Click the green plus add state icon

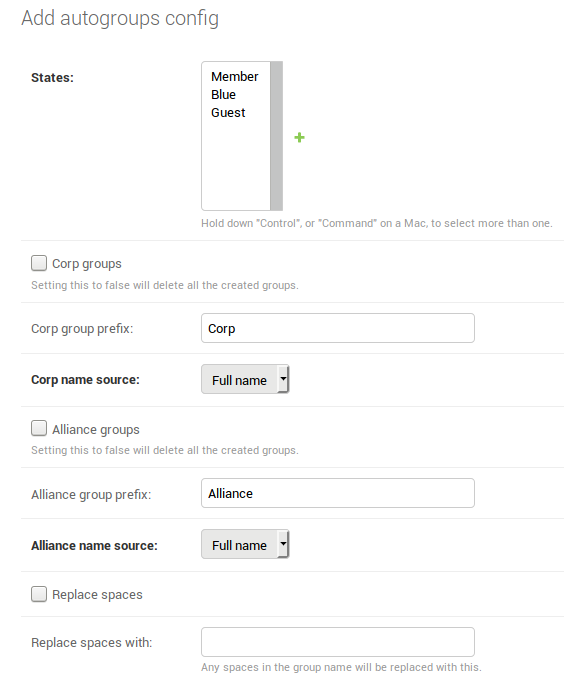pyautogui.click(x=299, y=138)
